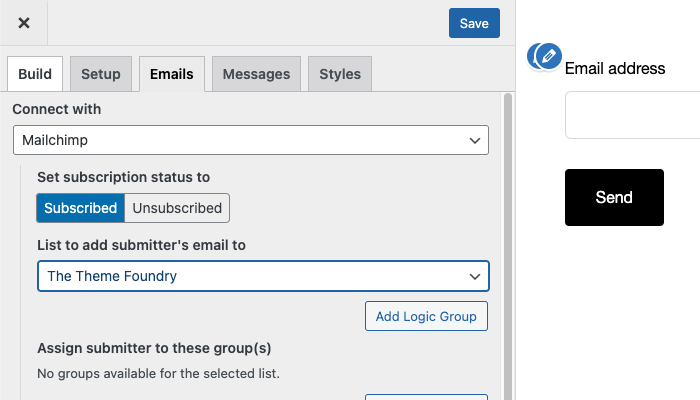Close the form builder with the X icon
Viewport: 700px width, 400px height.
tap(24, 23)
